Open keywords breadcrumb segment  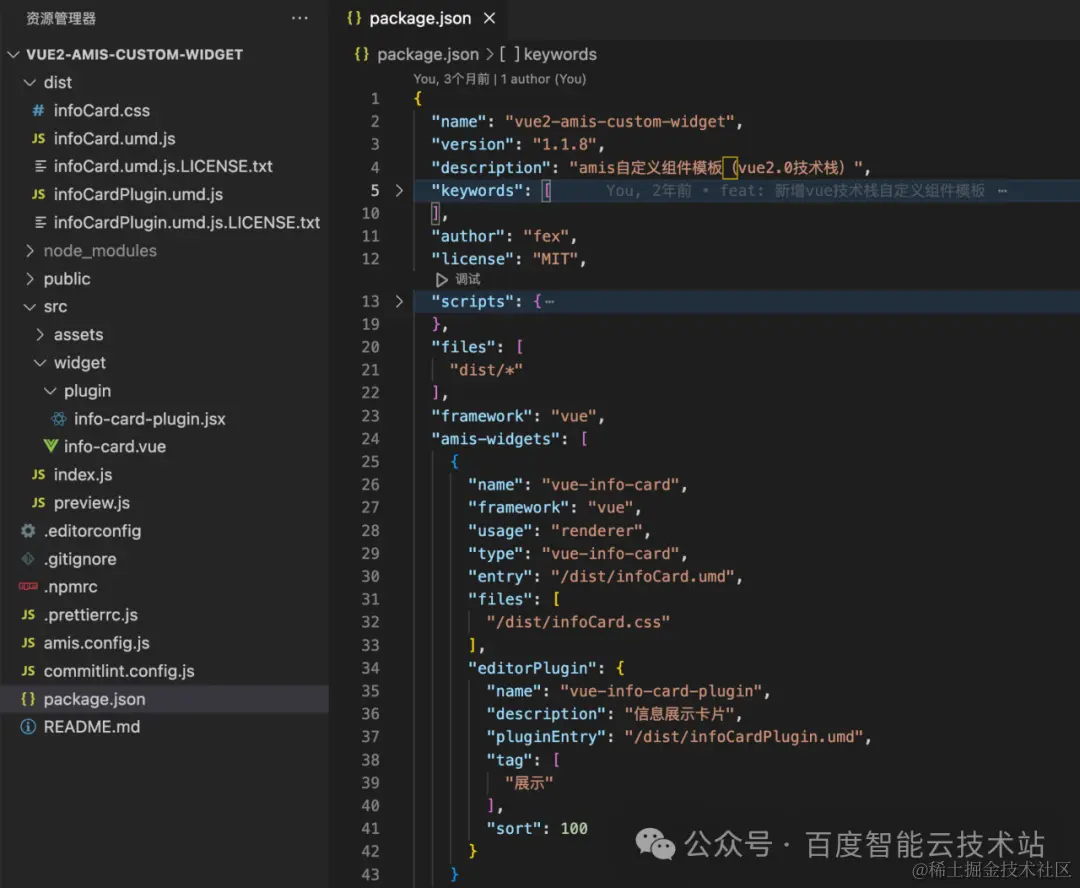tap(560, 54)
